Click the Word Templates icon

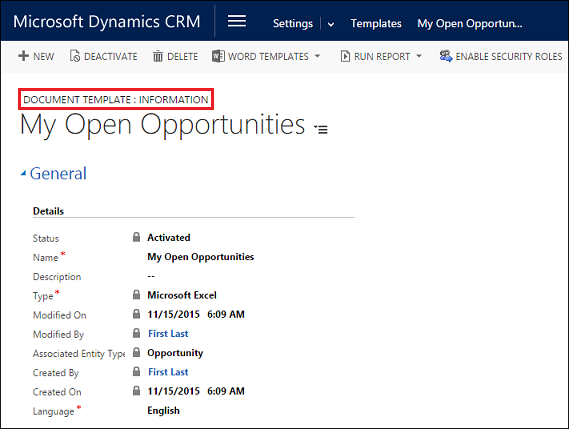click(x=218, y=56)
